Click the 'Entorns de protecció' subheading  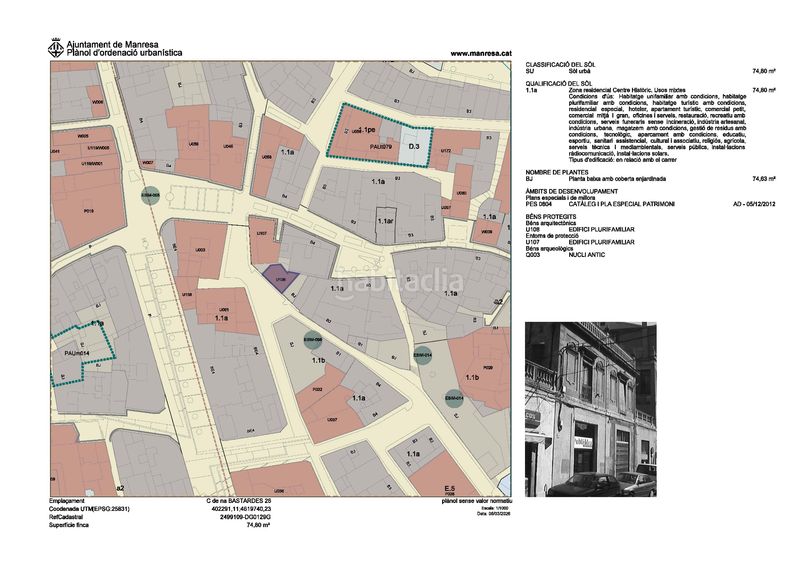coord(551,236)
